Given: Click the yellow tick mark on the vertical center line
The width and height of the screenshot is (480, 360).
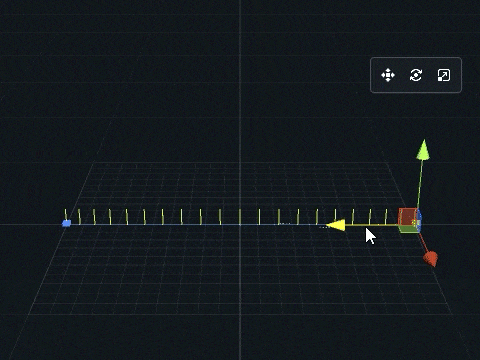Looking at the screenshot, I should [240, 217].
